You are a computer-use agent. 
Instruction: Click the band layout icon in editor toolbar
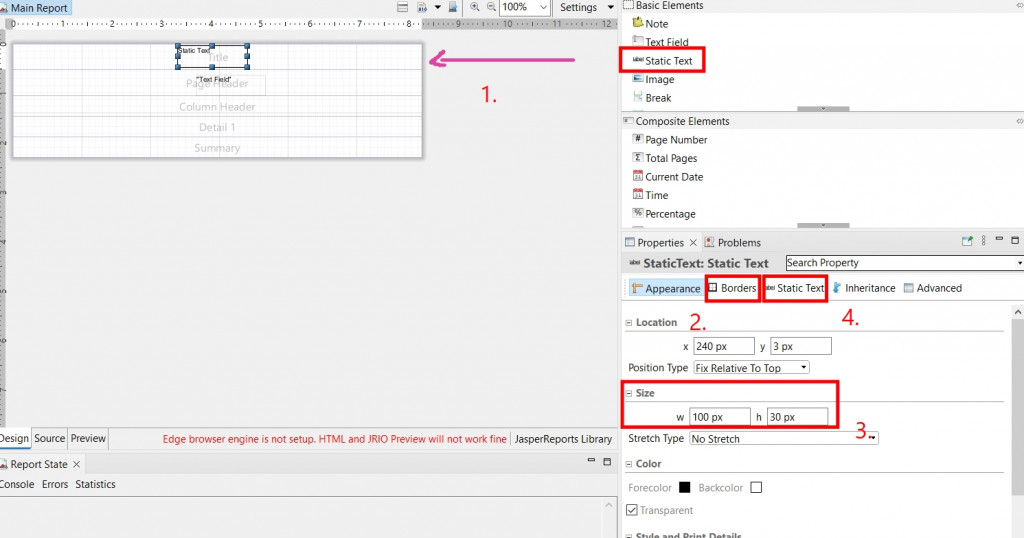[x=403, y=7]
